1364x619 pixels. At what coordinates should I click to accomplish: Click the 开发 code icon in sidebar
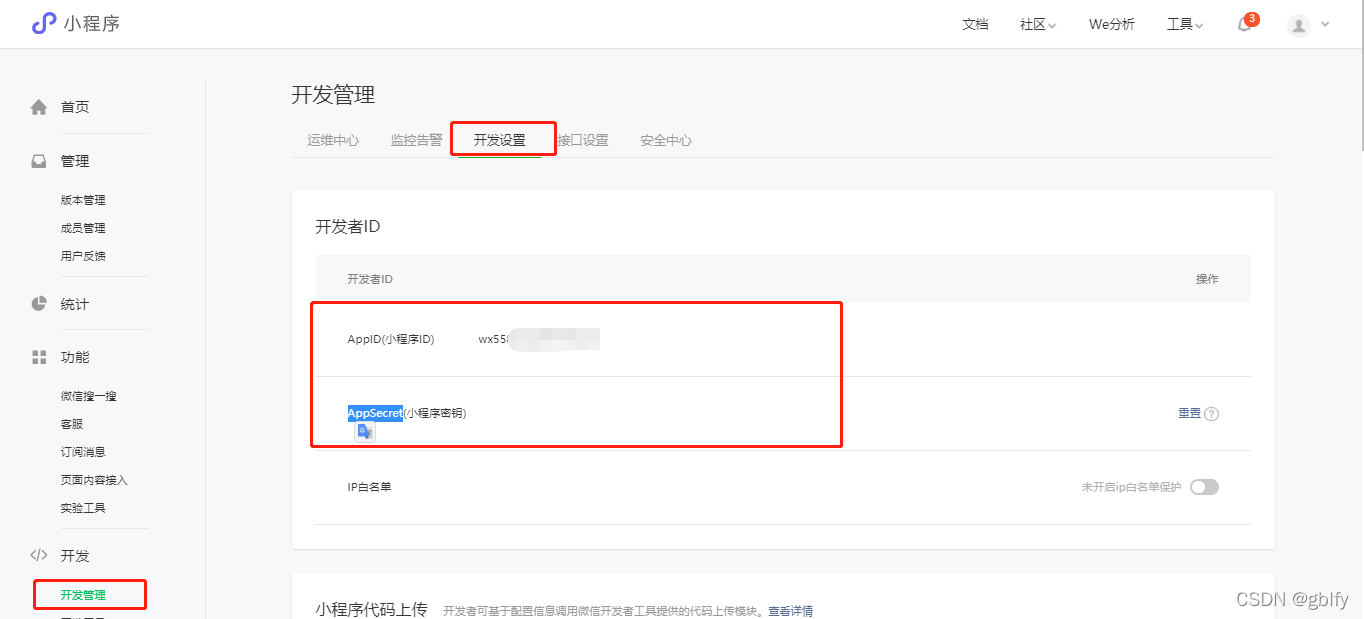(40, 555)
